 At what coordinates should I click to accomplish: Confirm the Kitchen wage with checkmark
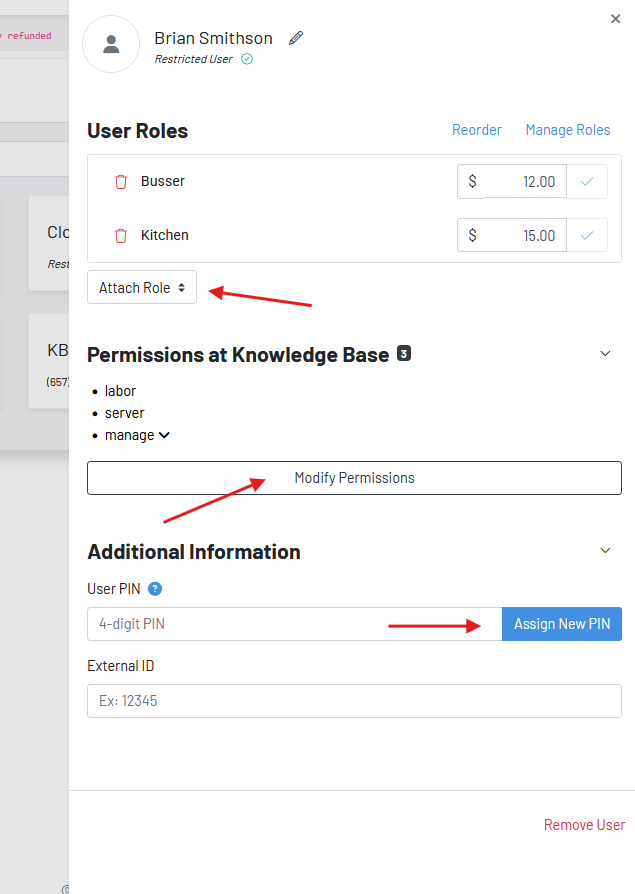[x=587, y=236]
